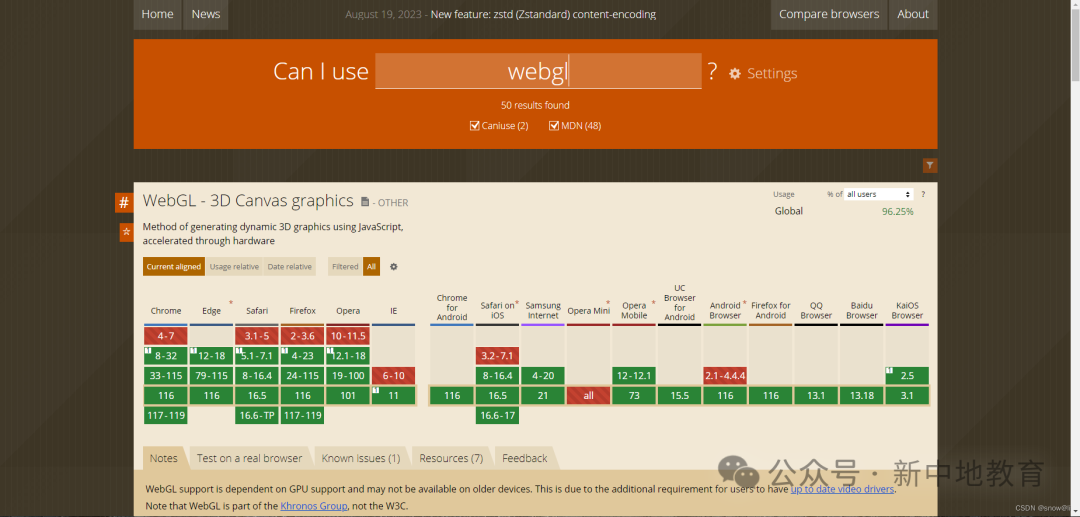Click the IE 6-10 cell
This screenshot has width=1080, height=517.
393,376
